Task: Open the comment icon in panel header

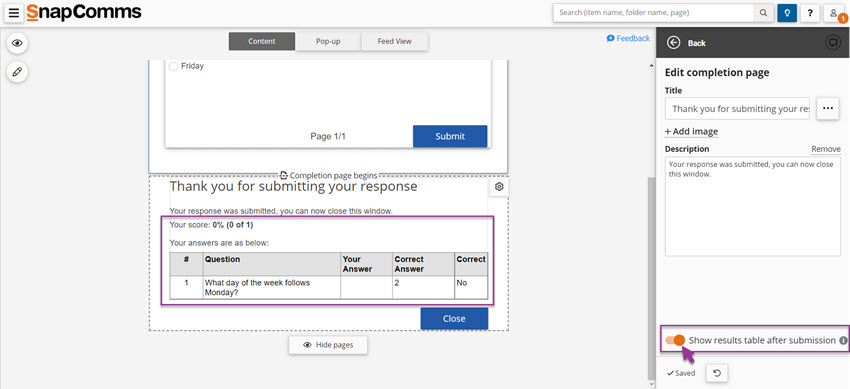Action: point(832,43)
